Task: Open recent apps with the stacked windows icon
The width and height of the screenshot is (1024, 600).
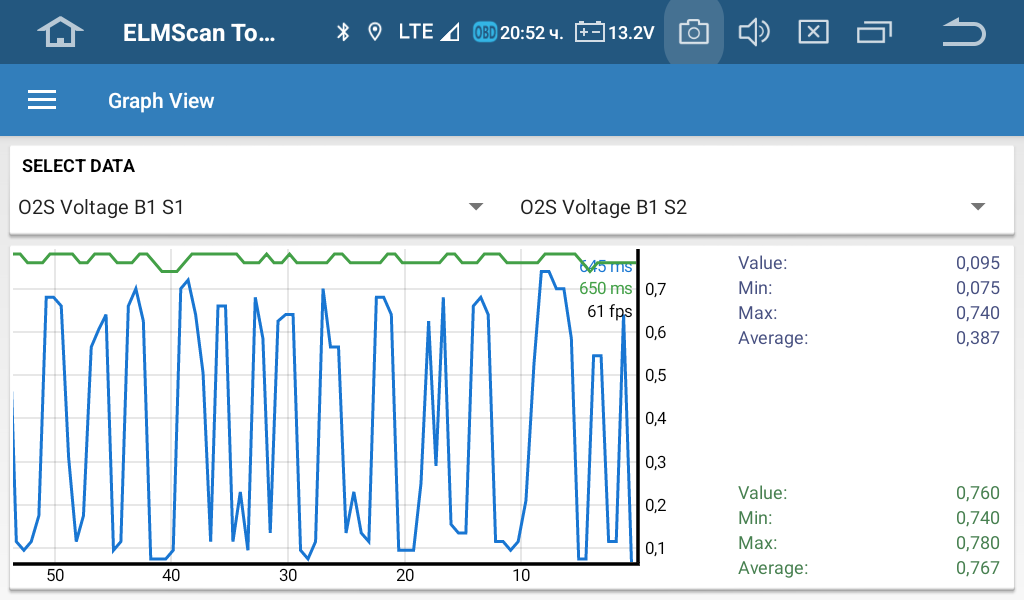Action: coord(874,32)
